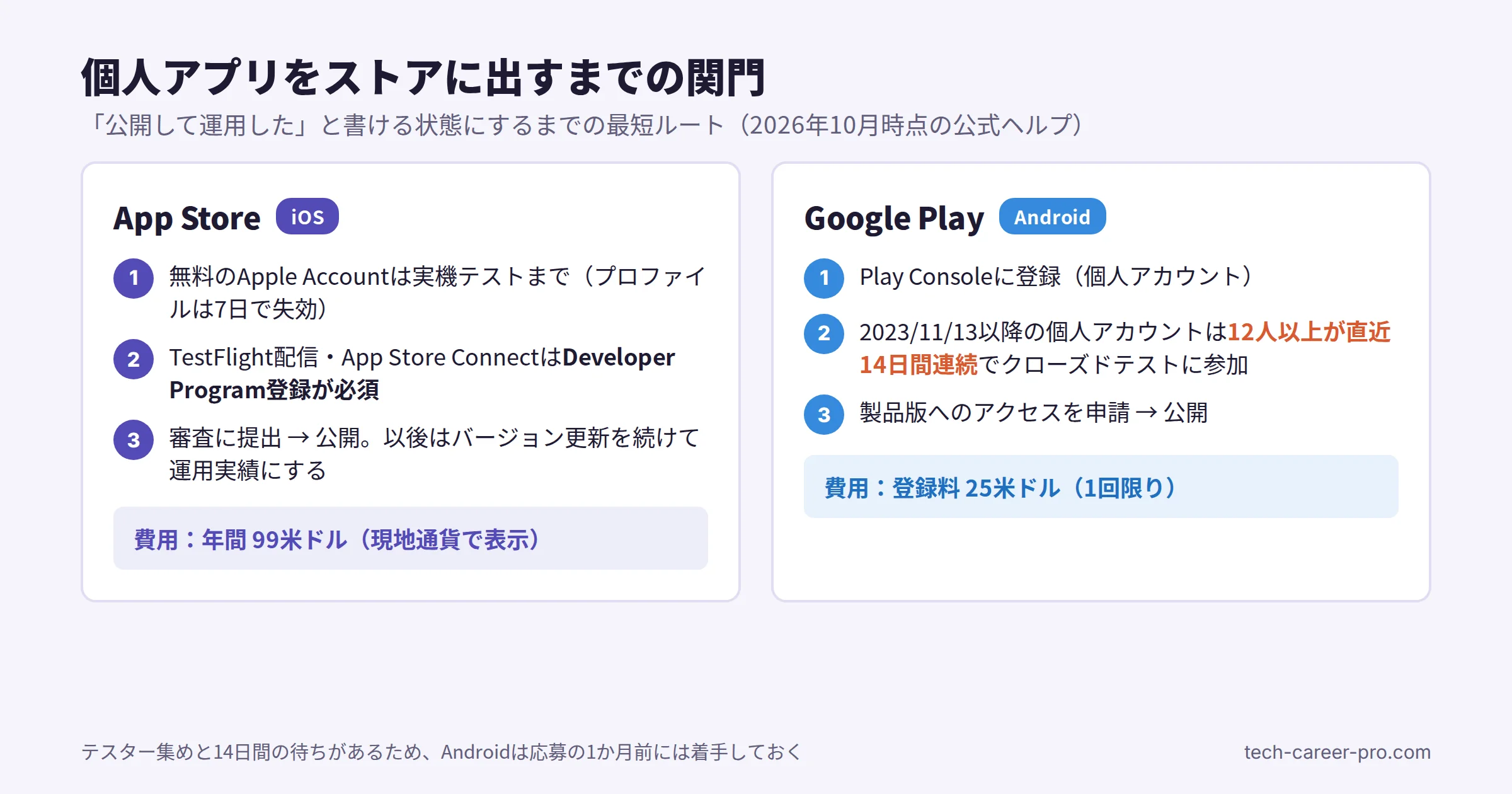
Task: Click the Android badge next to Google Play
Action: [x=1052, y=216]
